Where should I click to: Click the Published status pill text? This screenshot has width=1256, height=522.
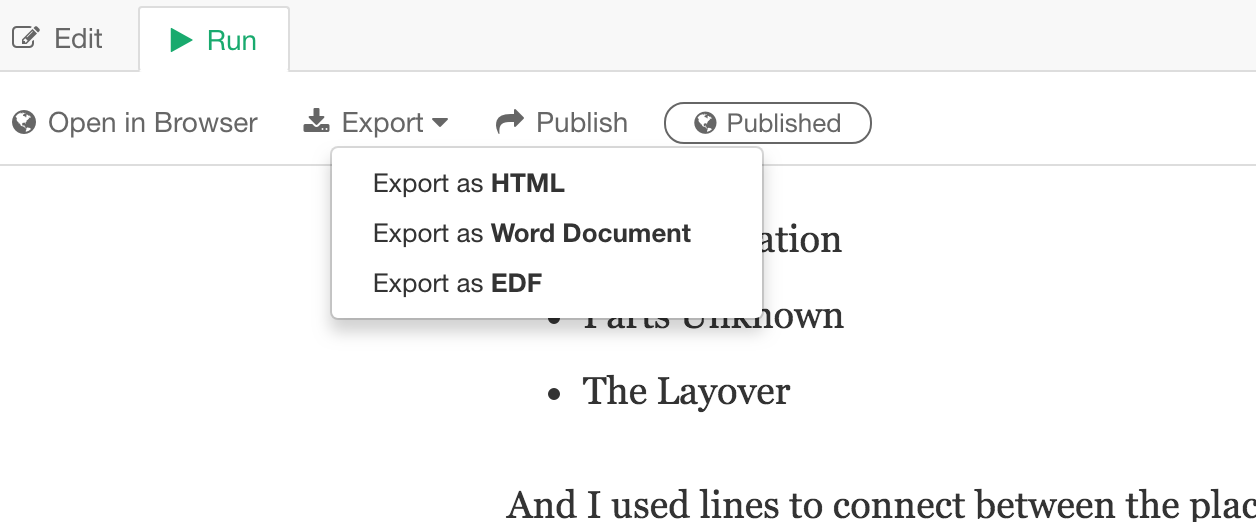point(783,123)
